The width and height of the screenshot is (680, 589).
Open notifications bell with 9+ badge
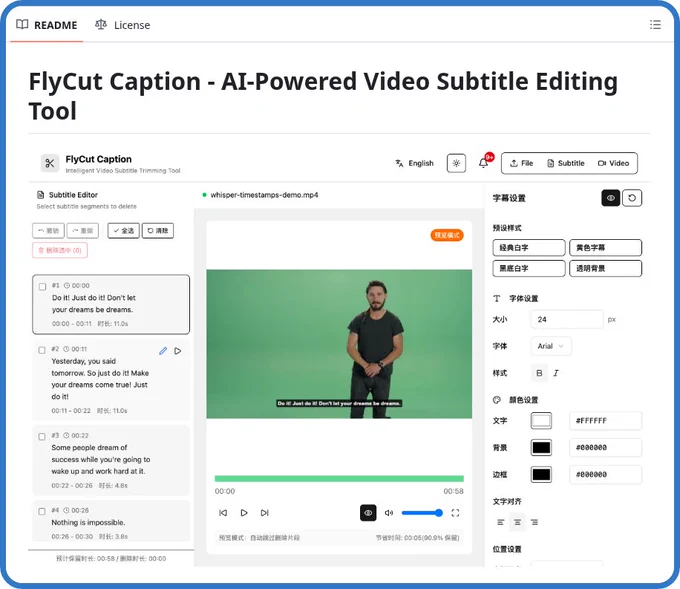tap(484, 163)
